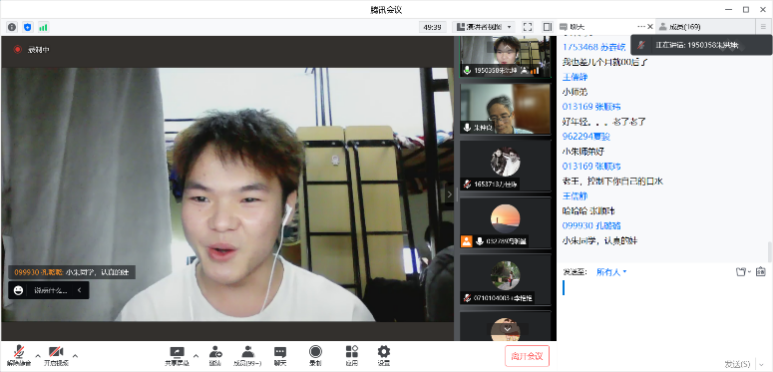This screenshot has width=773, height=372.
Task: Click the green network signal icon
Action: coord(43,27)
